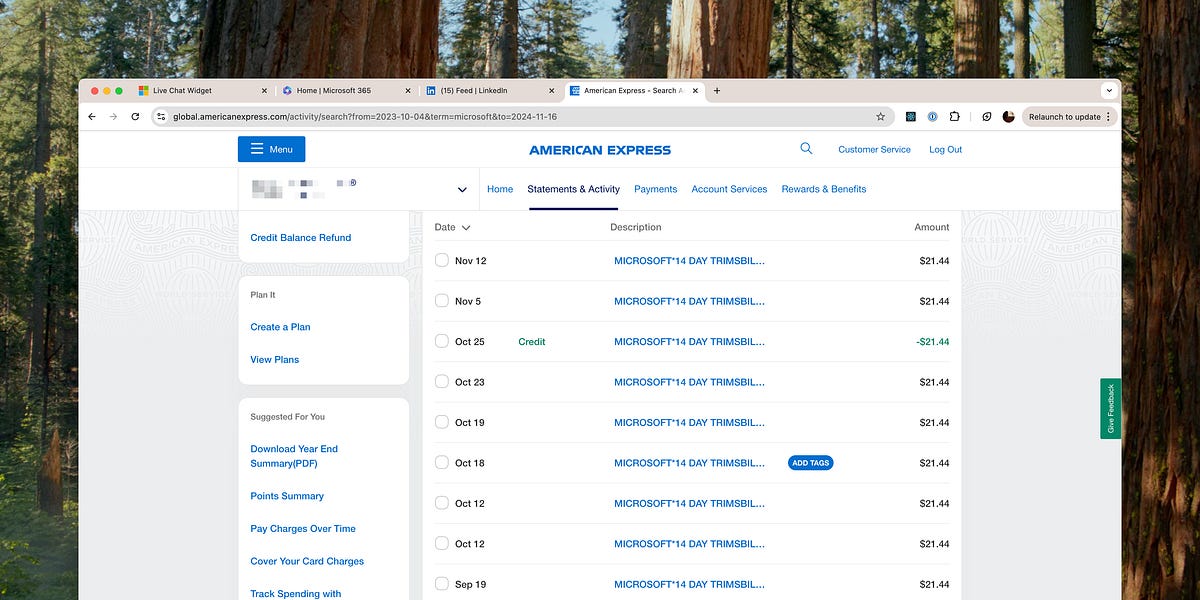
Task: Expand the card account selector chevron
Action: click(x=462, y=189)
